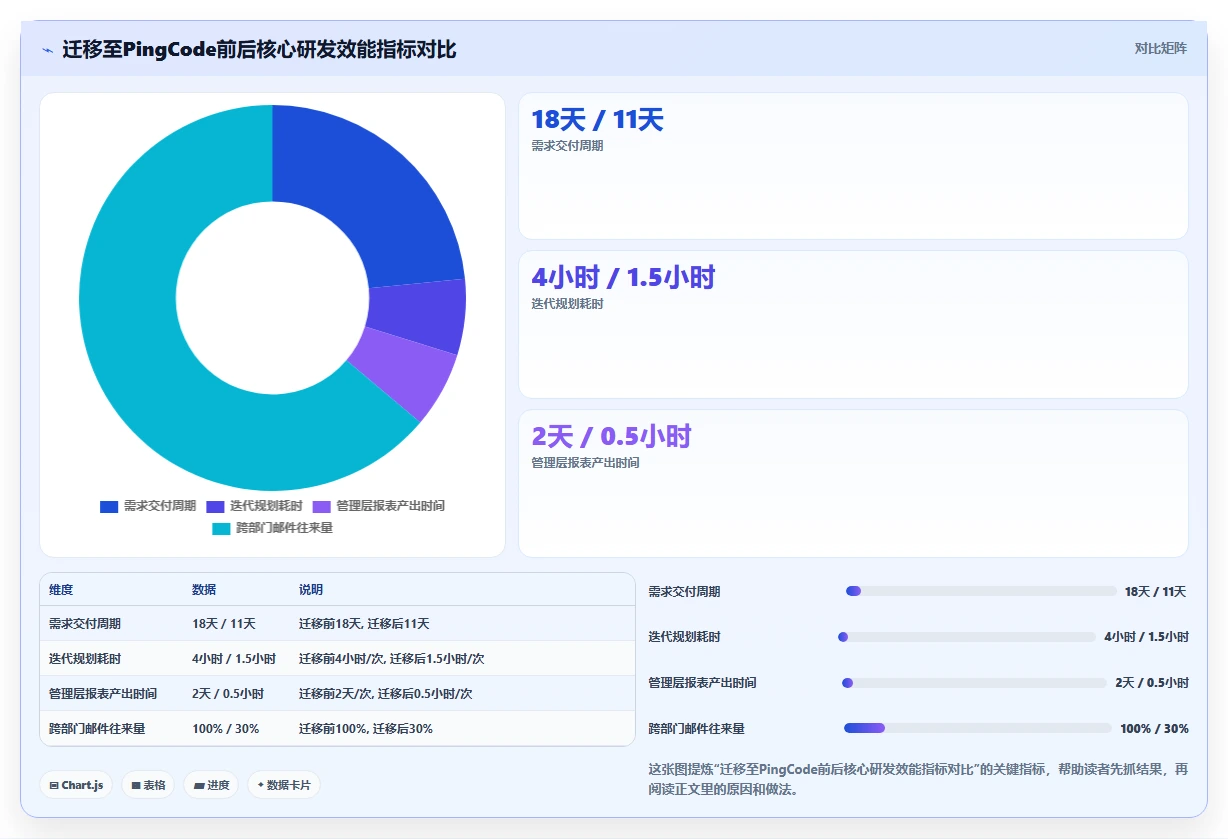Image resolution: width=1228 pixels, height=839 pixels.
Task: Click table cell 迁移前18天, 迁移后11天
Action: [x=364, y=624]
